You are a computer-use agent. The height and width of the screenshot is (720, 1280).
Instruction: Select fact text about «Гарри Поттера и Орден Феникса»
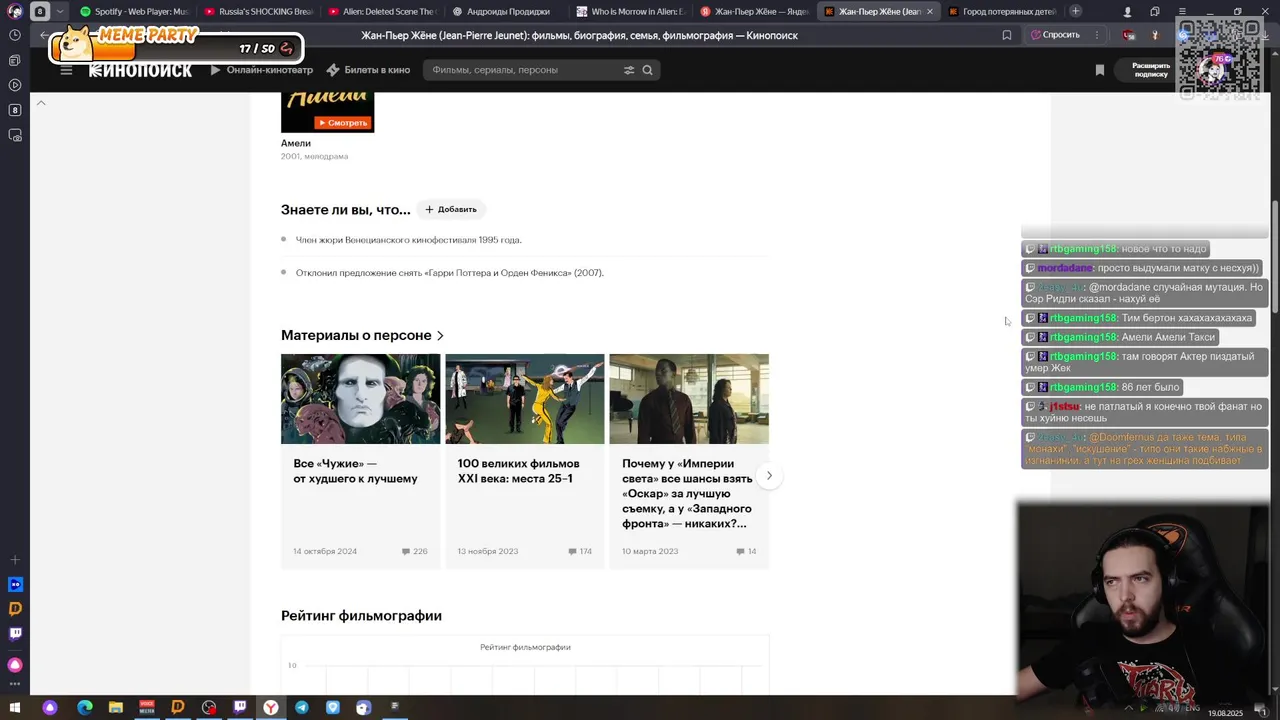pyautogui.click(x=450, y=273)
